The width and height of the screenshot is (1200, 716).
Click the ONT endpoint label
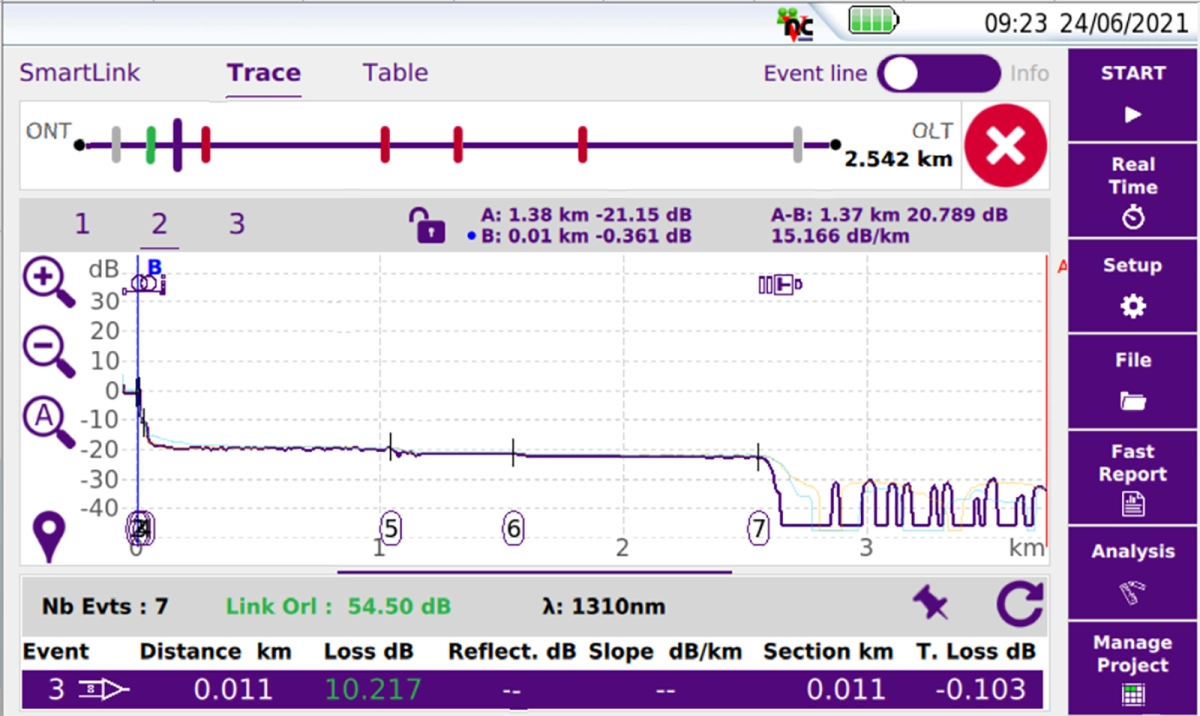(x=48, y=132)
